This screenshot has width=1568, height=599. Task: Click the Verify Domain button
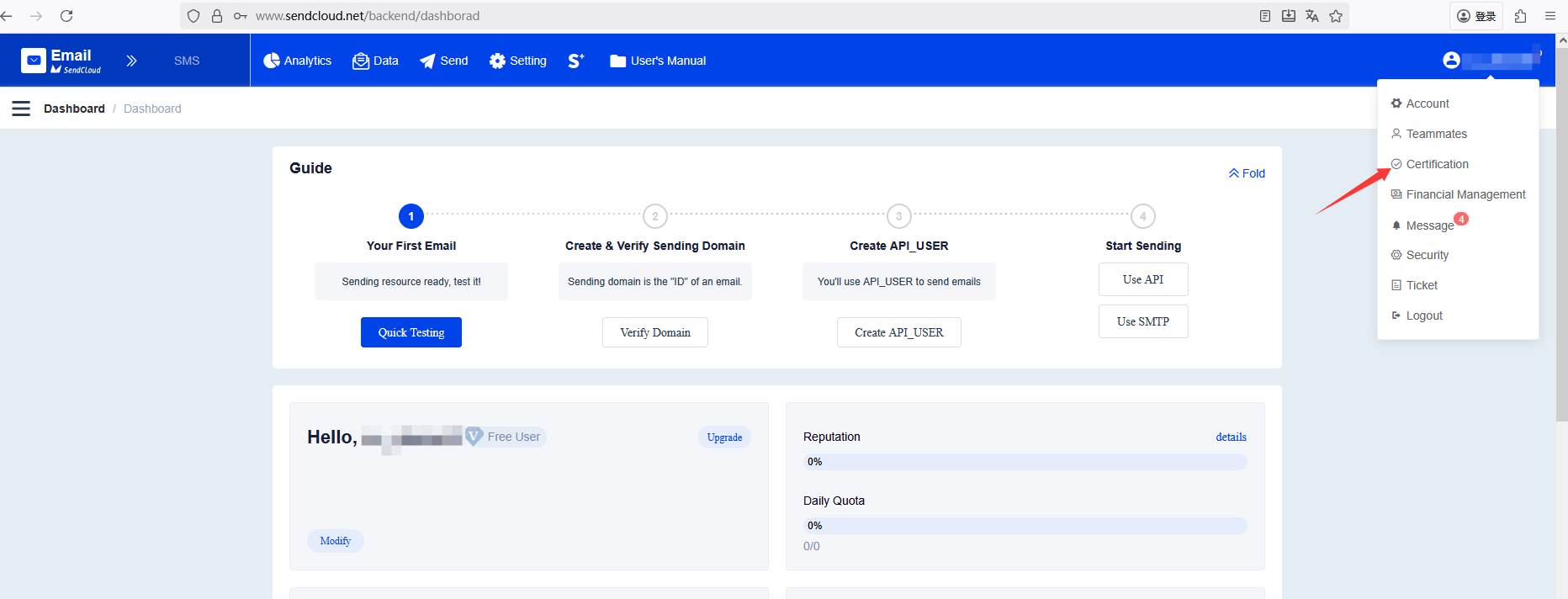click(655, 332)
